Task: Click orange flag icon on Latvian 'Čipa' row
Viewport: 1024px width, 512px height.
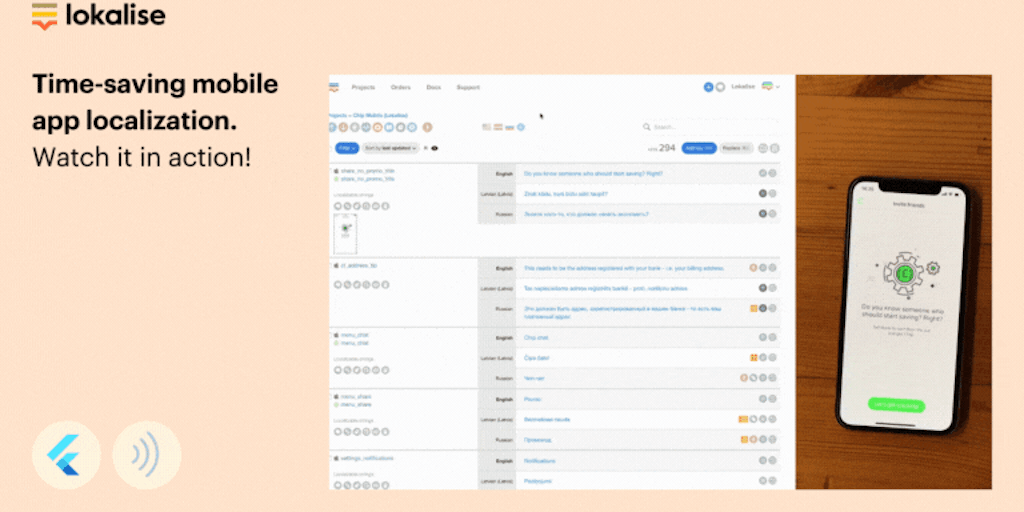Action: point(754,357)
